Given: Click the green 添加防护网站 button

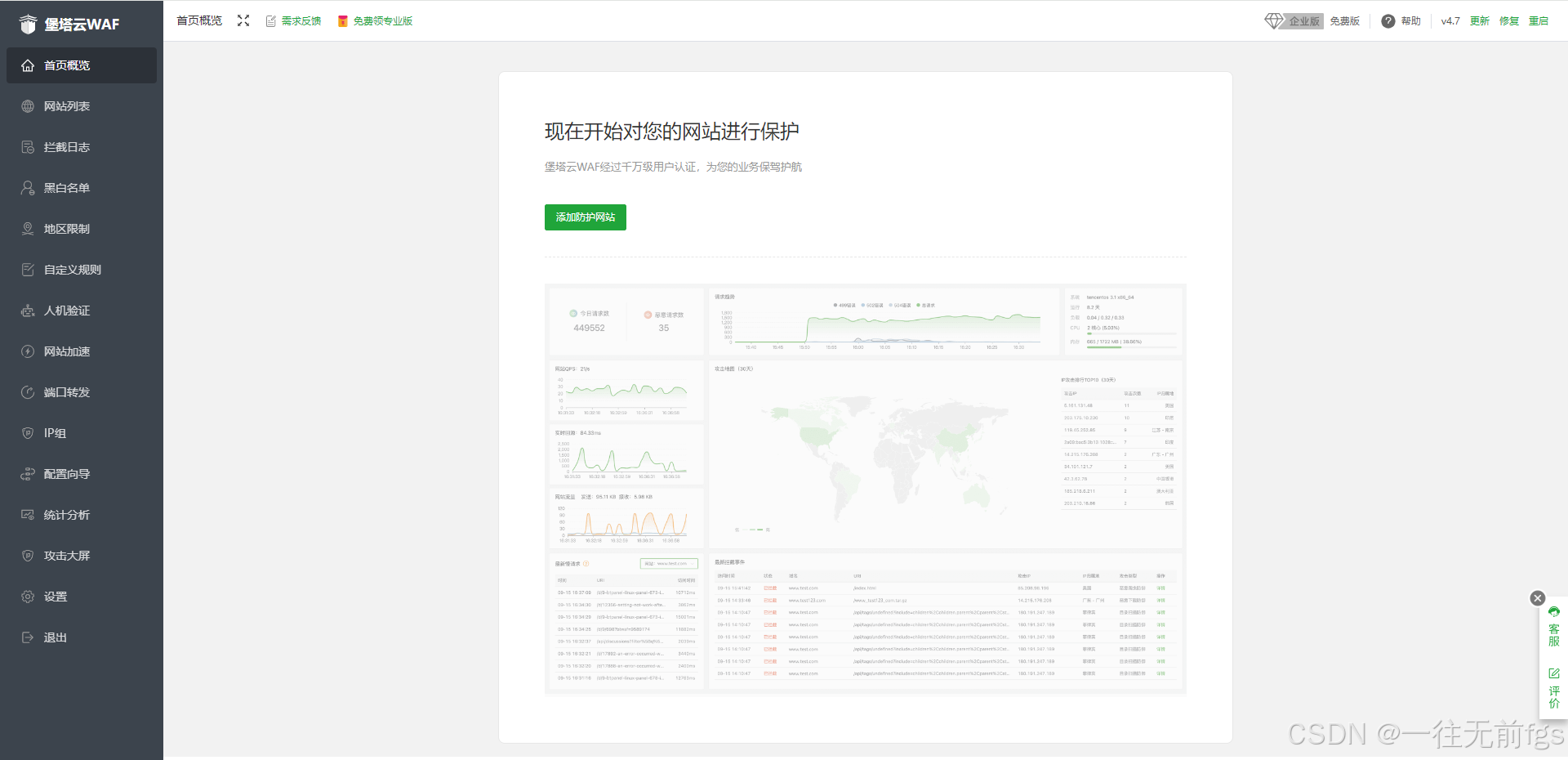Looking at the screenshot, I should click(586, 217).
